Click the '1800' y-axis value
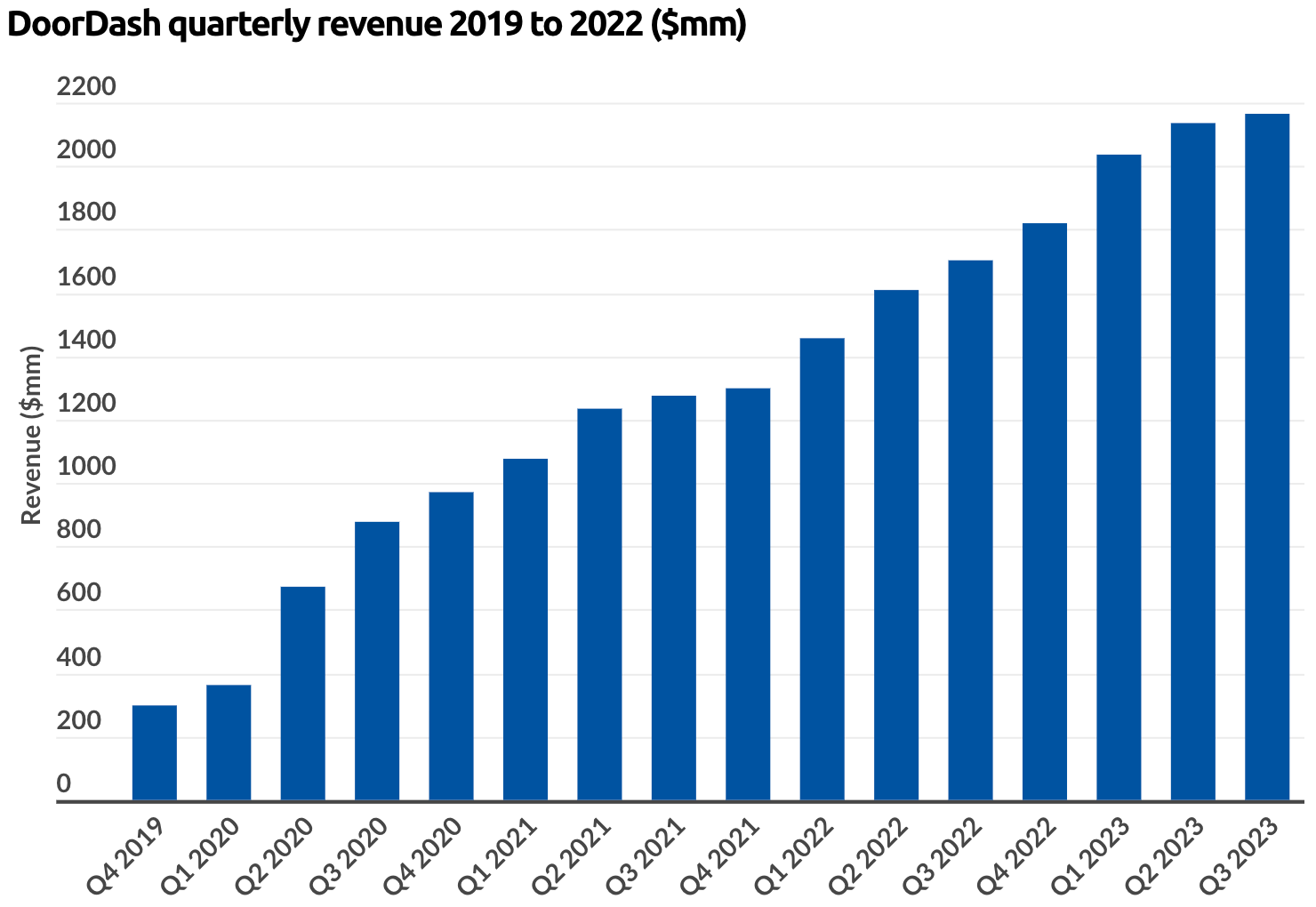This screenshot has height=907, width=1316. (86, 213)
